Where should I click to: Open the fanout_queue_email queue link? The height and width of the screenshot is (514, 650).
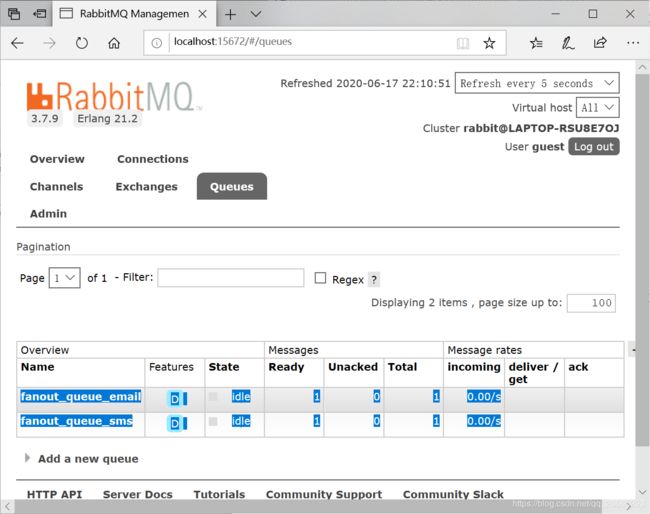pos(81,397)
